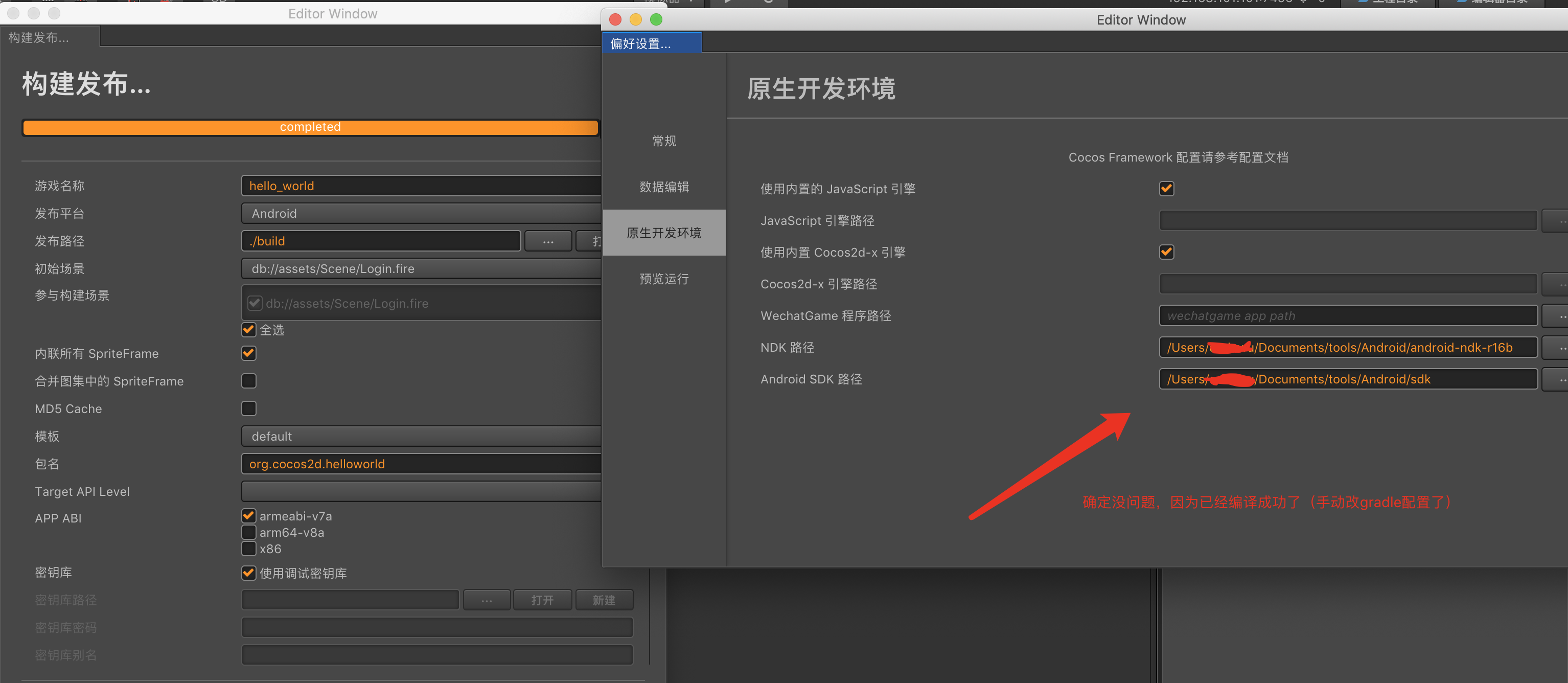This screenshot has width=1568, height=683.
Task: Click the browse button next to ./build path
Action: (548, 241)
